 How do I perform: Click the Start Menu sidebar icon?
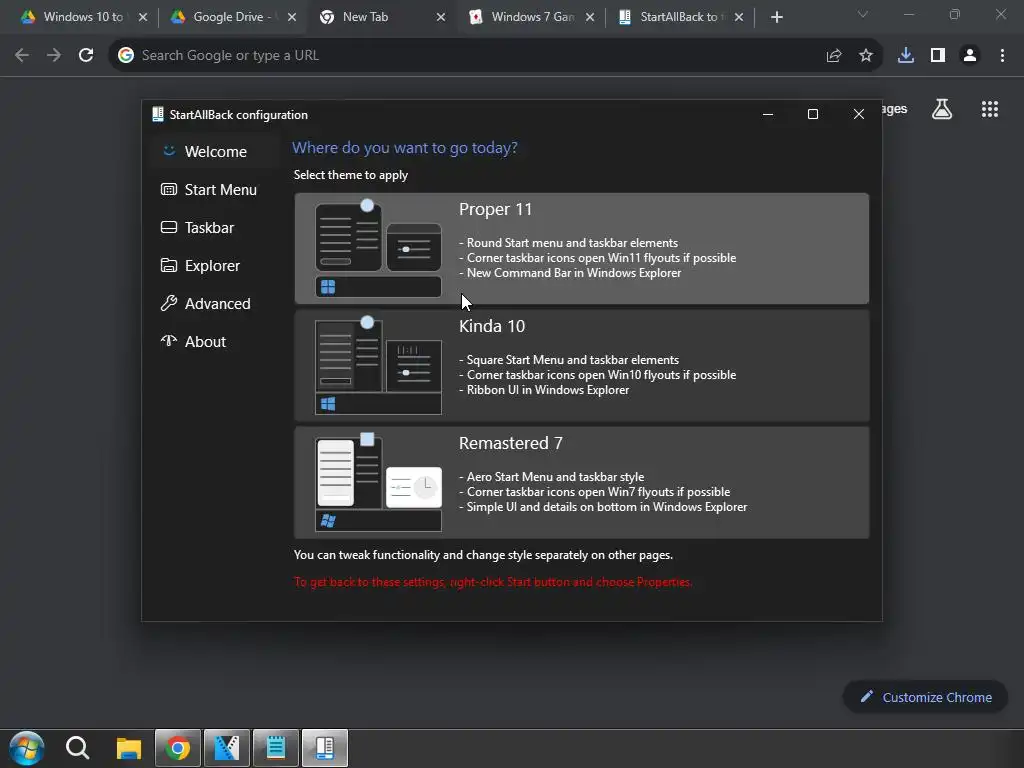168,189
